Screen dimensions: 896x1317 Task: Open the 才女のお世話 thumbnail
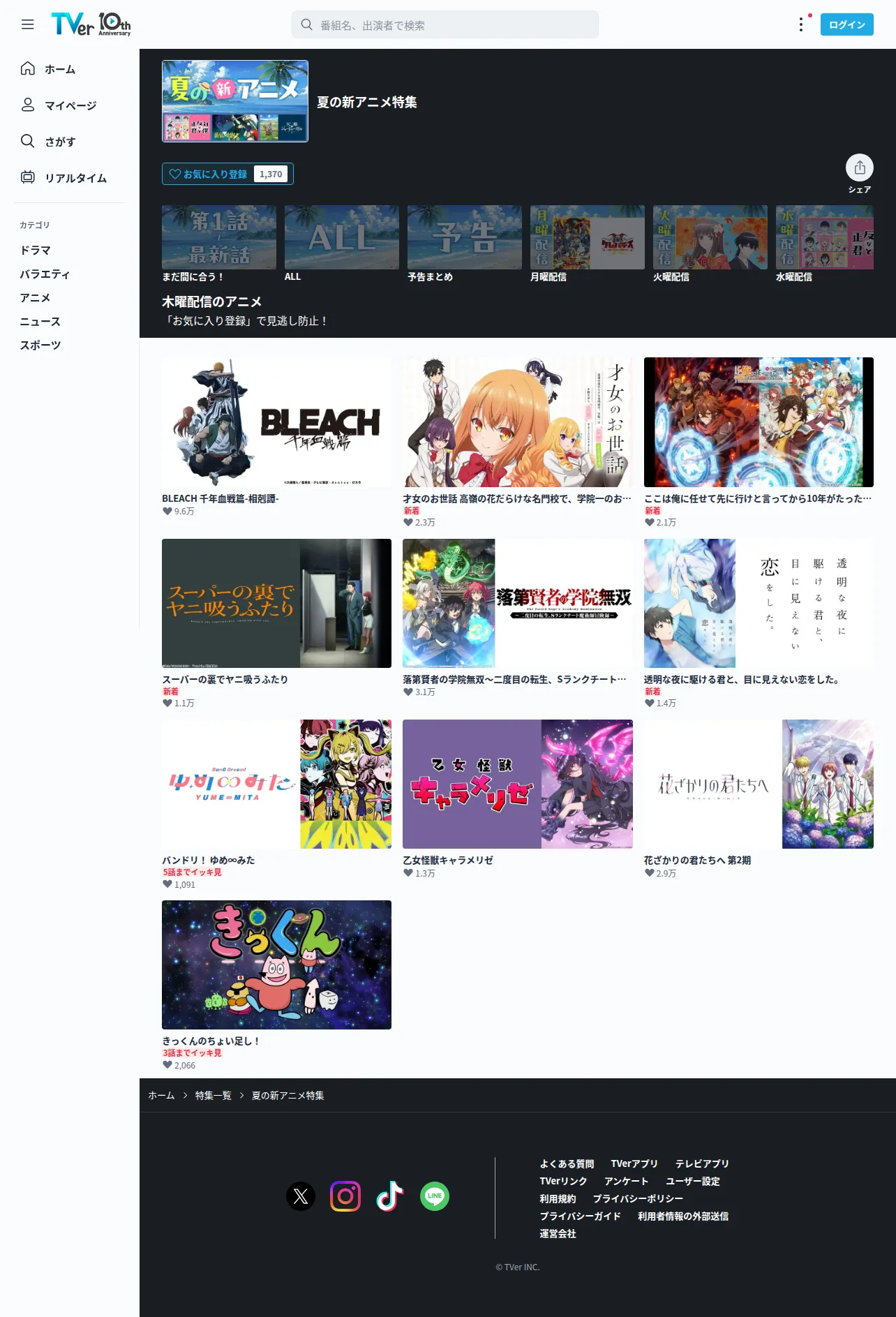point(518,422)
